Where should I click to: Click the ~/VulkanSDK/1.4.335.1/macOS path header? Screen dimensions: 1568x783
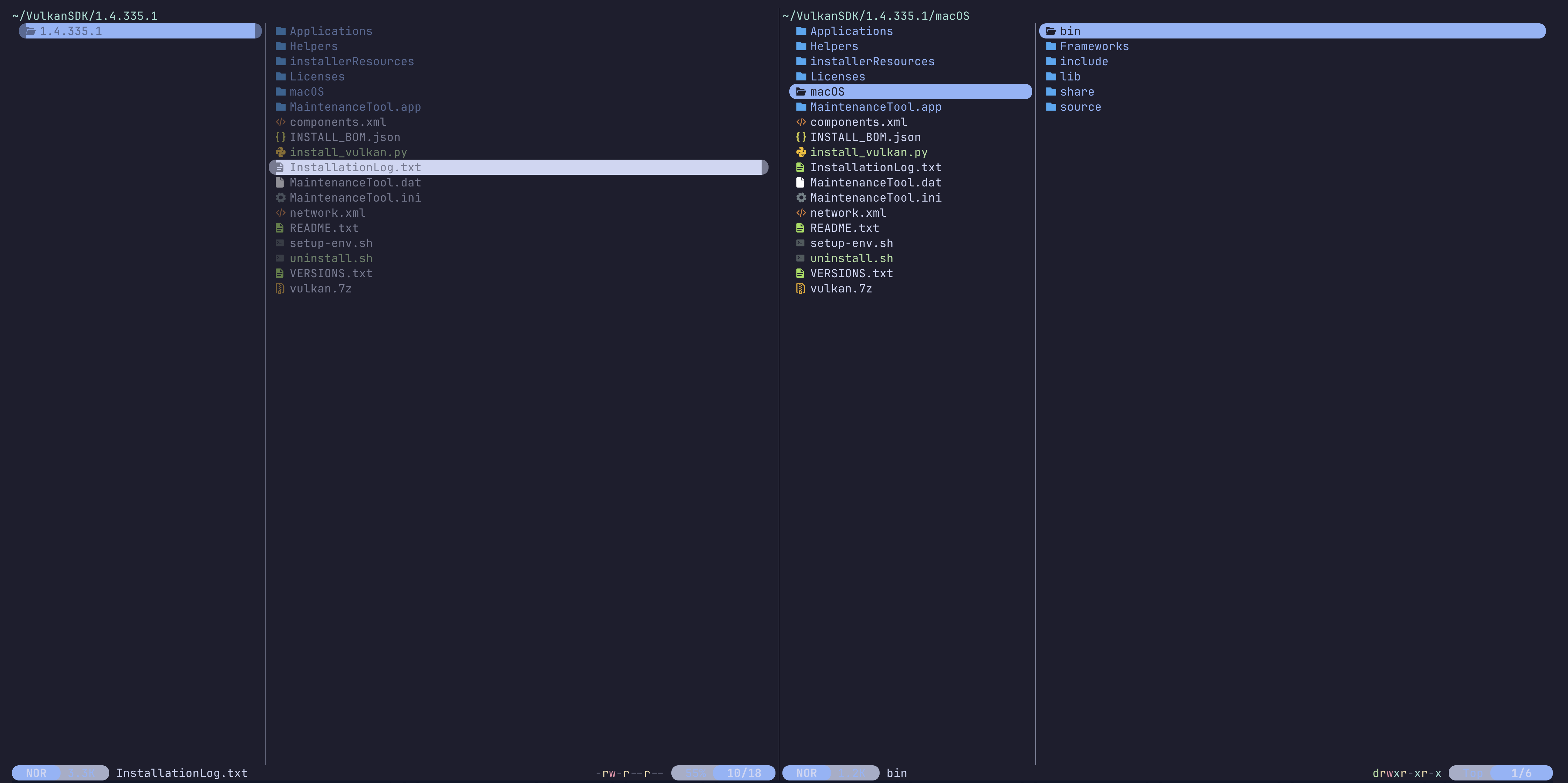pyautogui.click(x=876, y=16)
